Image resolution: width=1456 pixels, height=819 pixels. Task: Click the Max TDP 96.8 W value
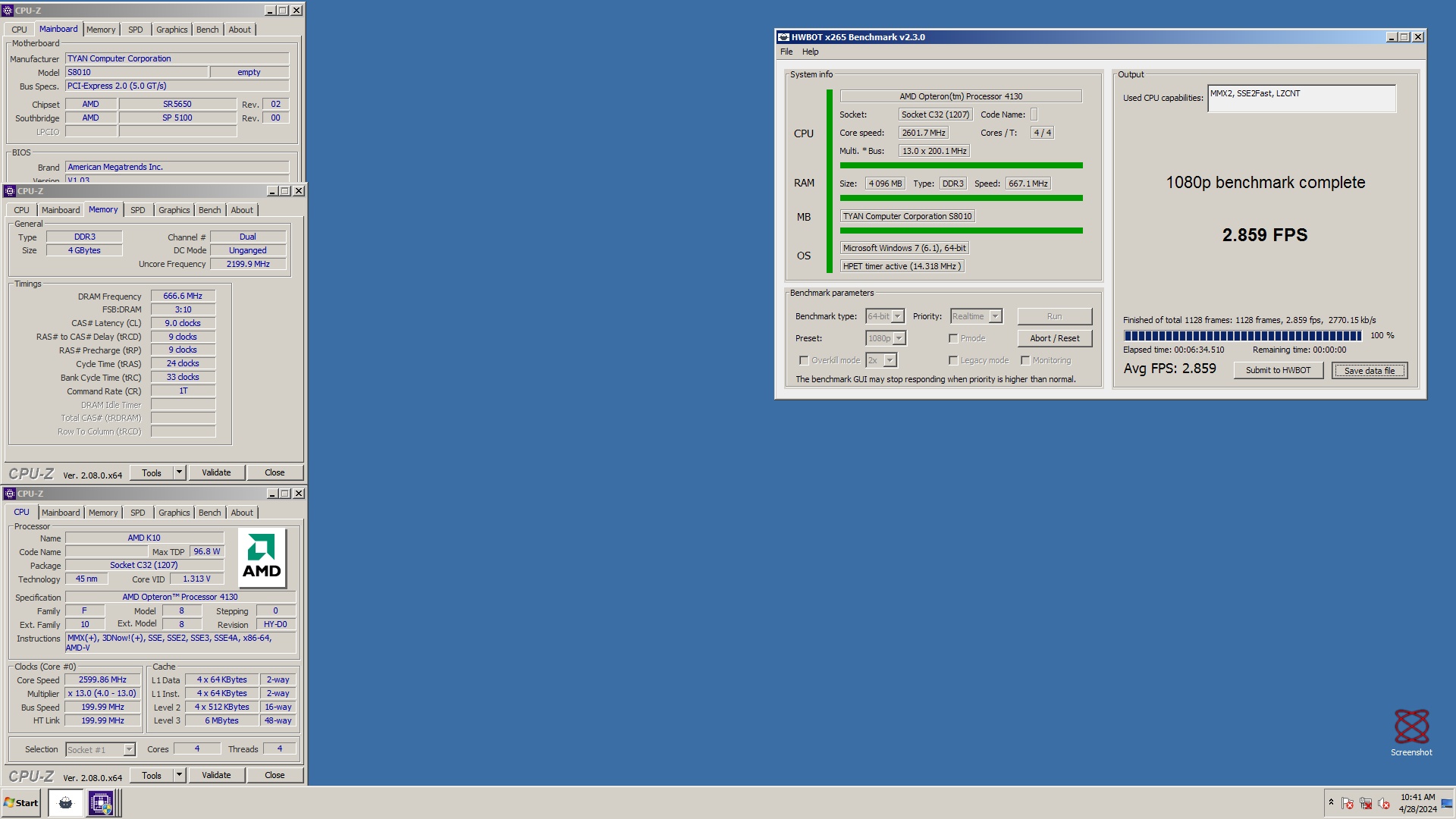206,551
